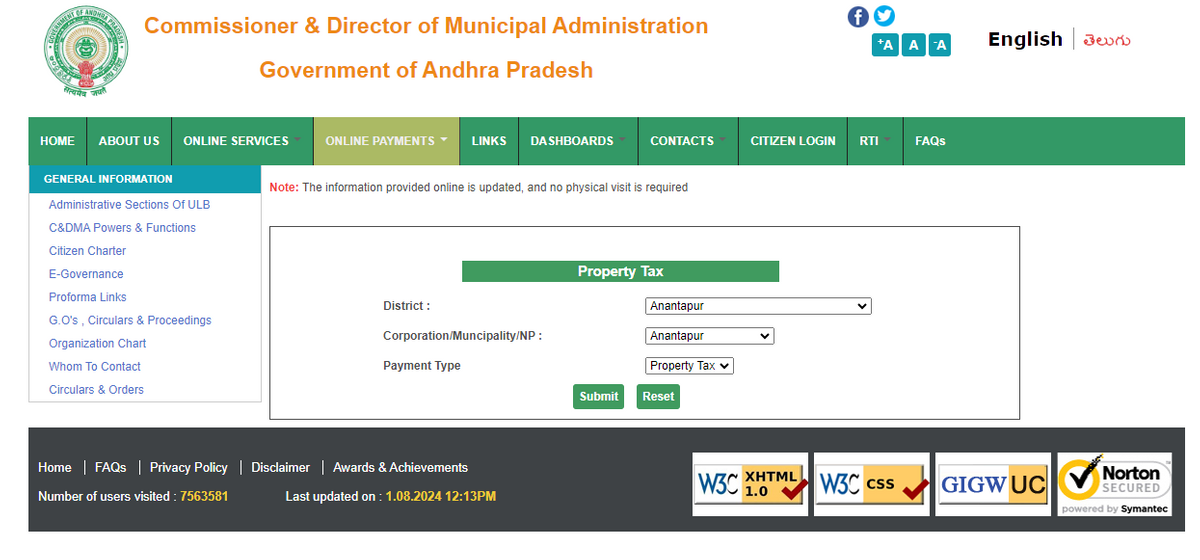
Task: Click the 'District :' field label
Action: (407, 306)
